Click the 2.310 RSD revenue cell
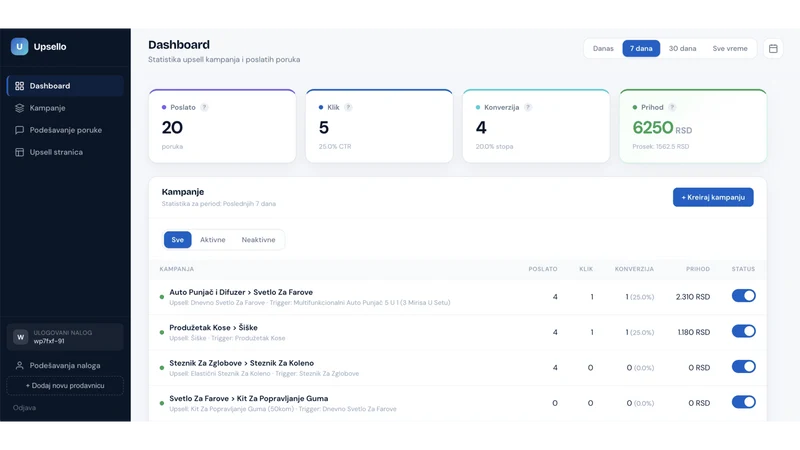Image resolution: width=800 pixels, height=450 pixels. (693, 297)
